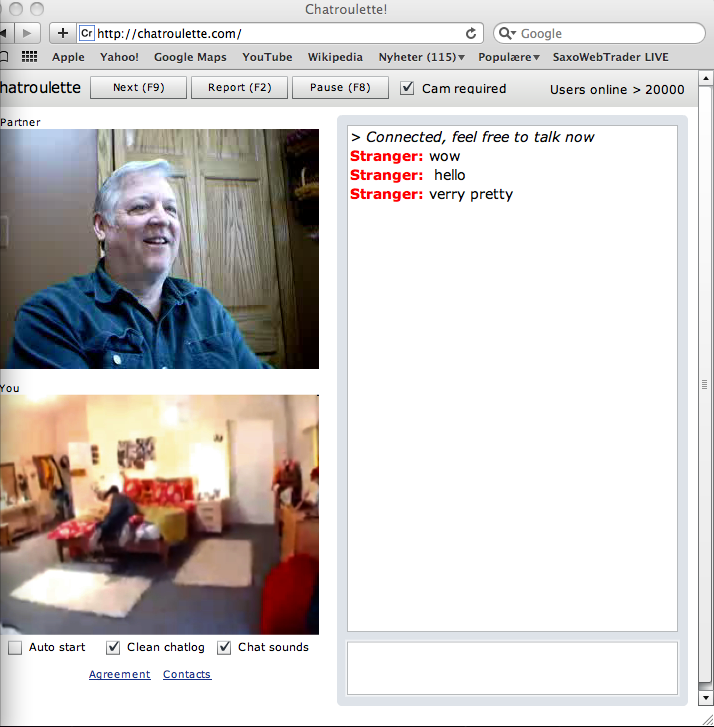Click the URL address field
The width and height of the screenshot is (714, 727).
(x=280, y=33)
